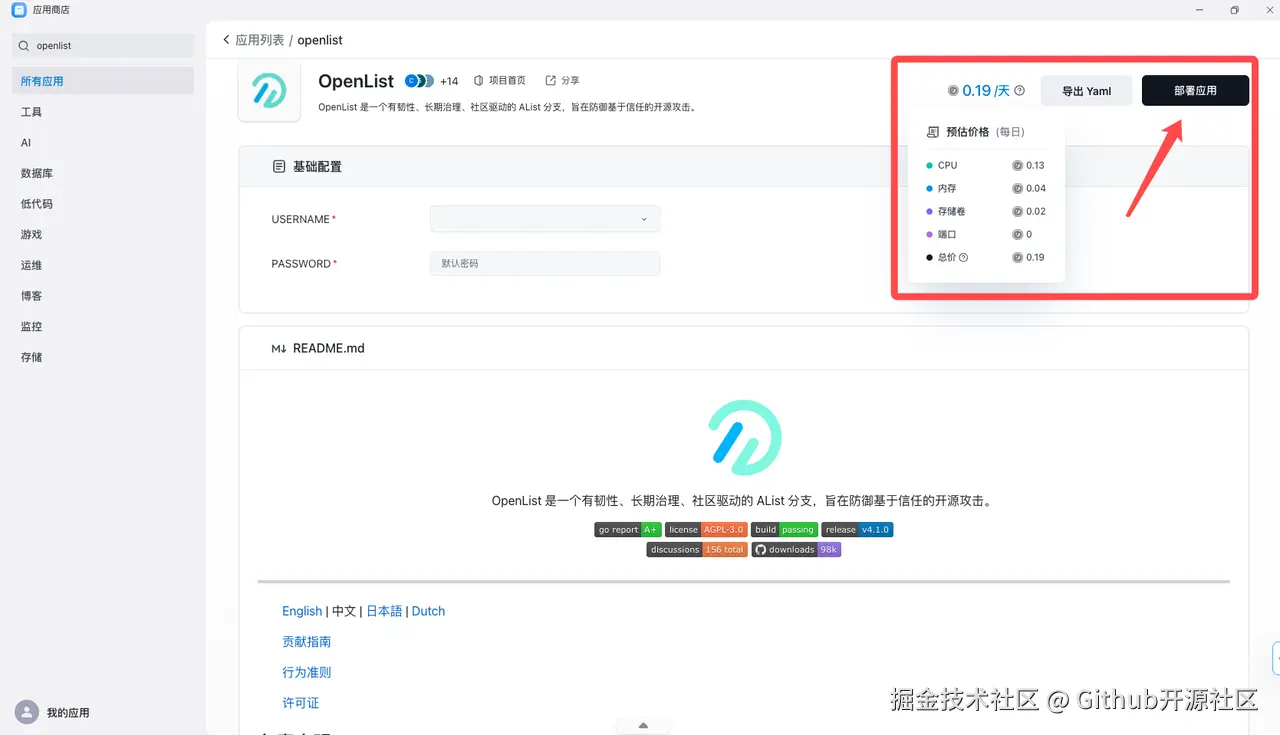The image size is (1280, 735).
Task: Click the contributor avatars next to OpenList
Action: (419, 81)
